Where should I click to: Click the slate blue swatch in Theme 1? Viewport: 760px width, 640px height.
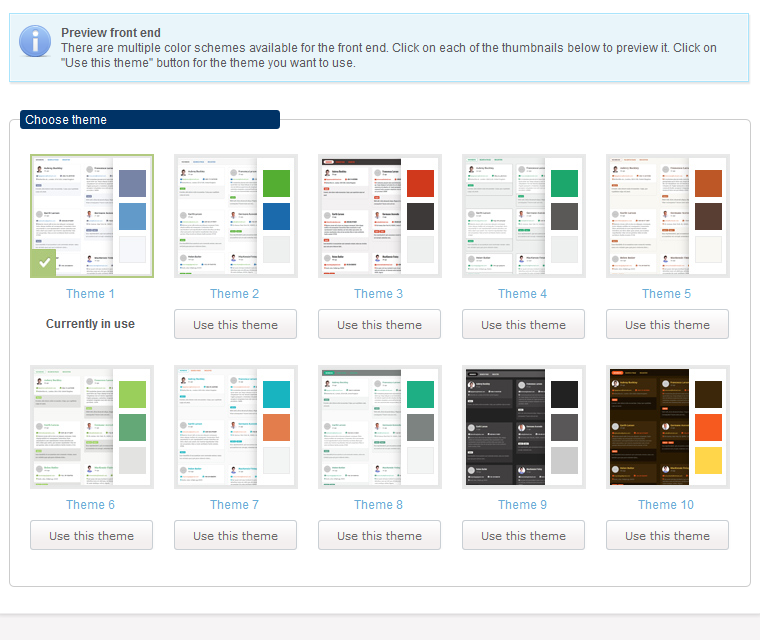132,183
